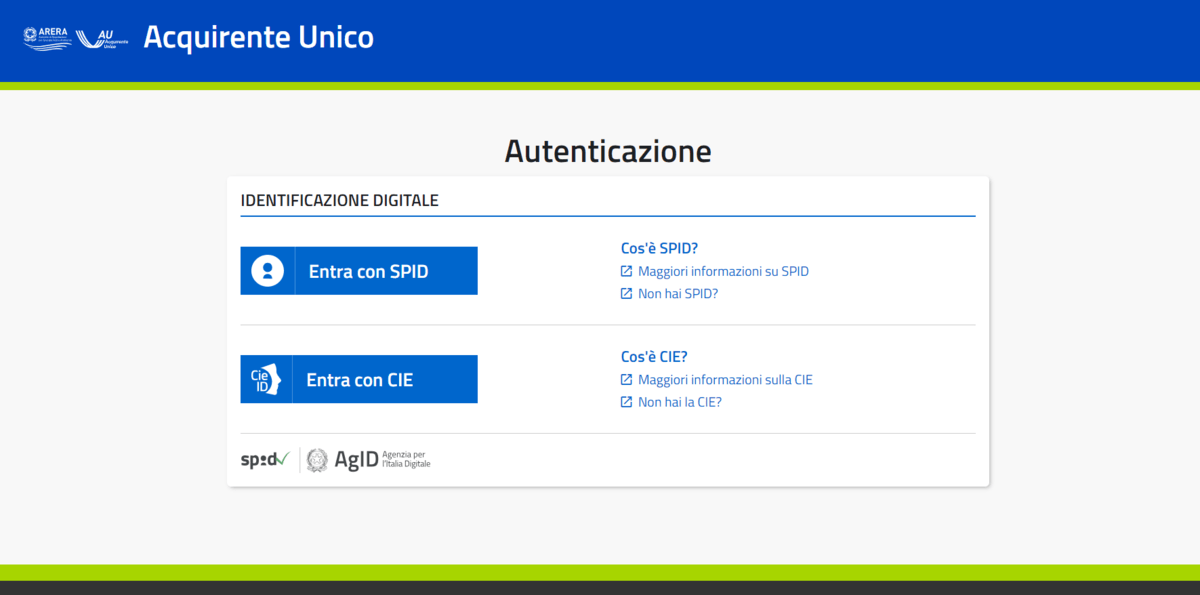
Task: Click the external link icon beside Non hai SPID?
Action: tap(625, 293)
